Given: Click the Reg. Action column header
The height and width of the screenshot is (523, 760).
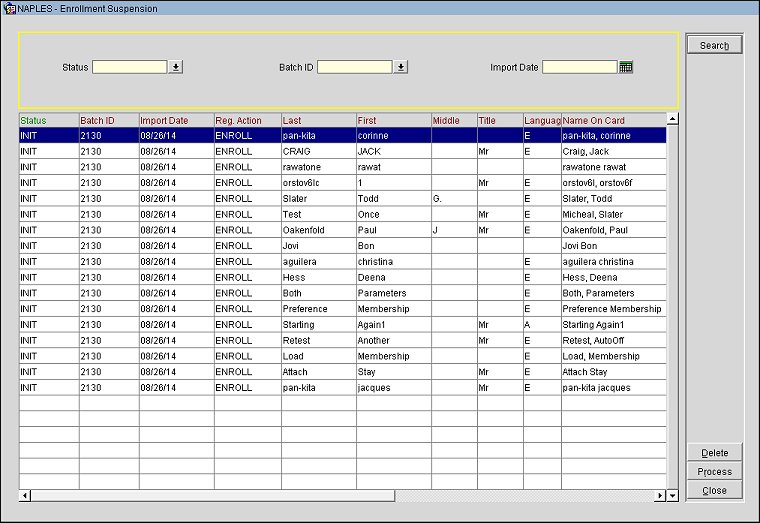Looking at the screenshot, I should pos(248,120).
